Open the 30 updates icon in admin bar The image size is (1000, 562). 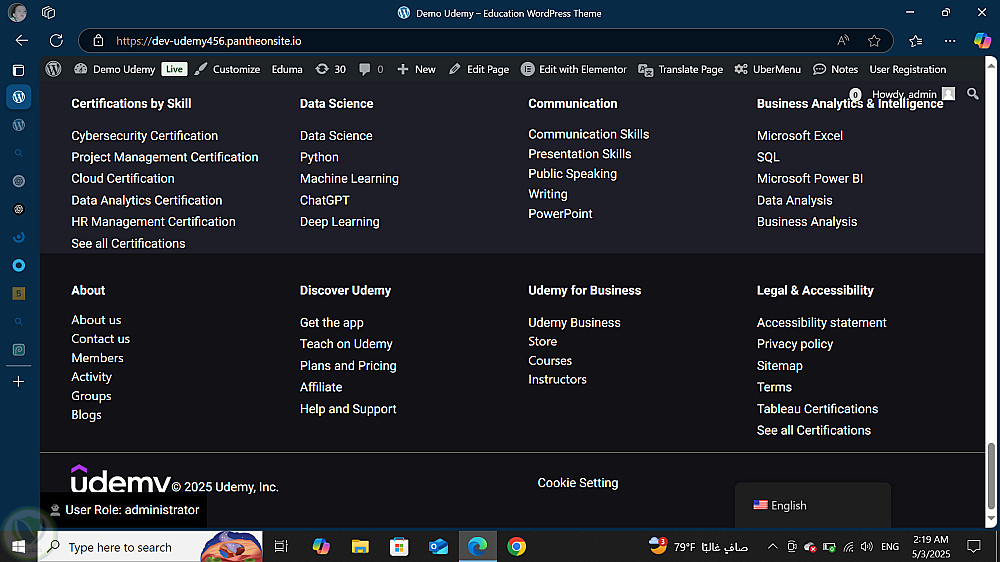click(x=330, y=69)
